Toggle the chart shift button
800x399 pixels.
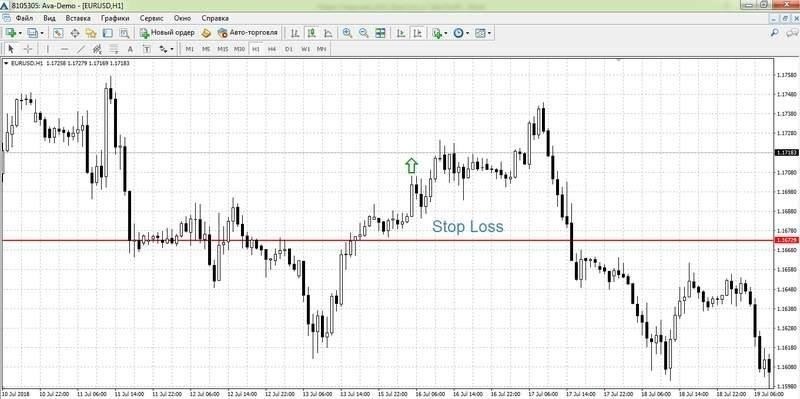[417, 33]
